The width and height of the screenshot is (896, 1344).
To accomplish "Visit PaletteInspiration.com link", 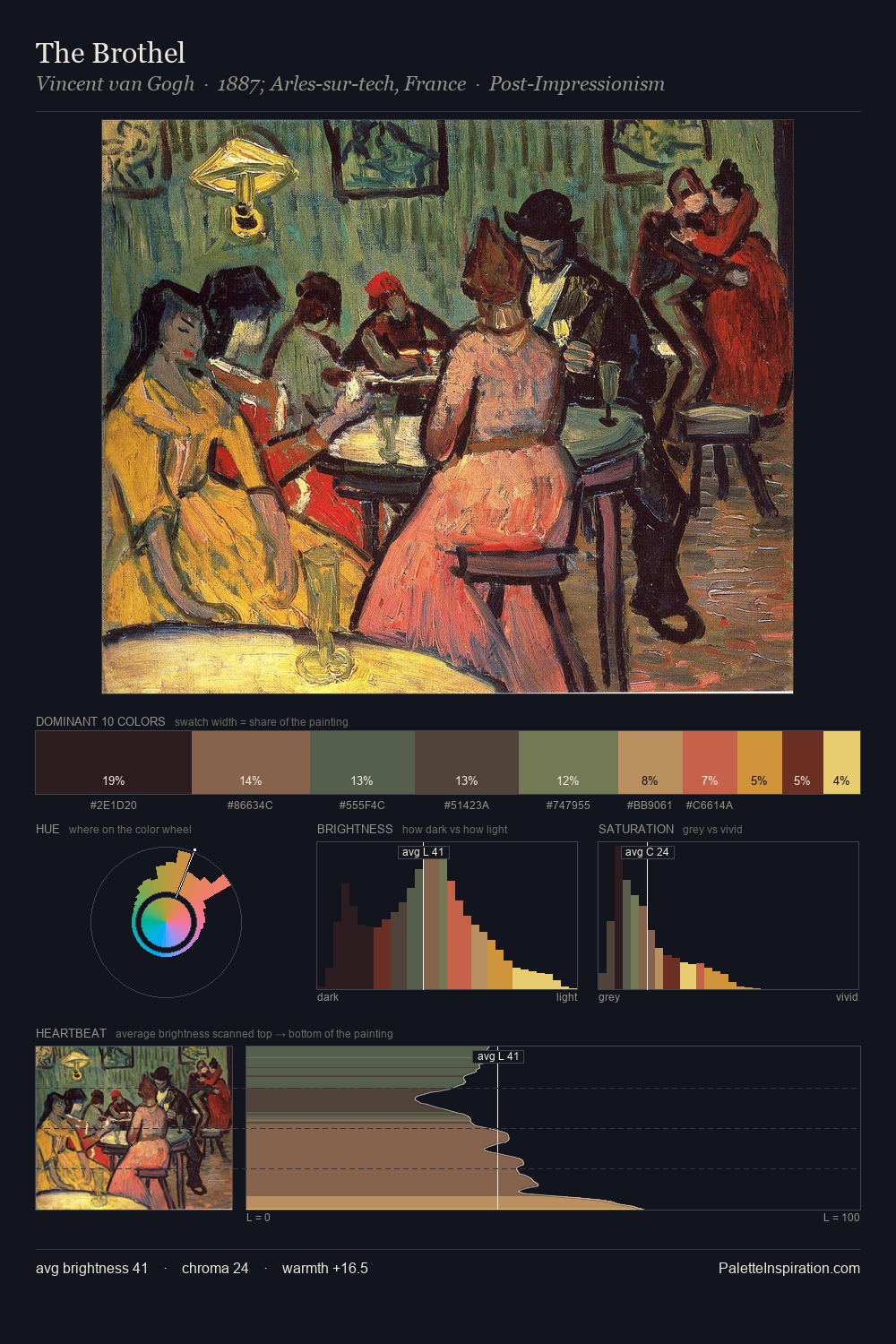I will coord(789,1268).
